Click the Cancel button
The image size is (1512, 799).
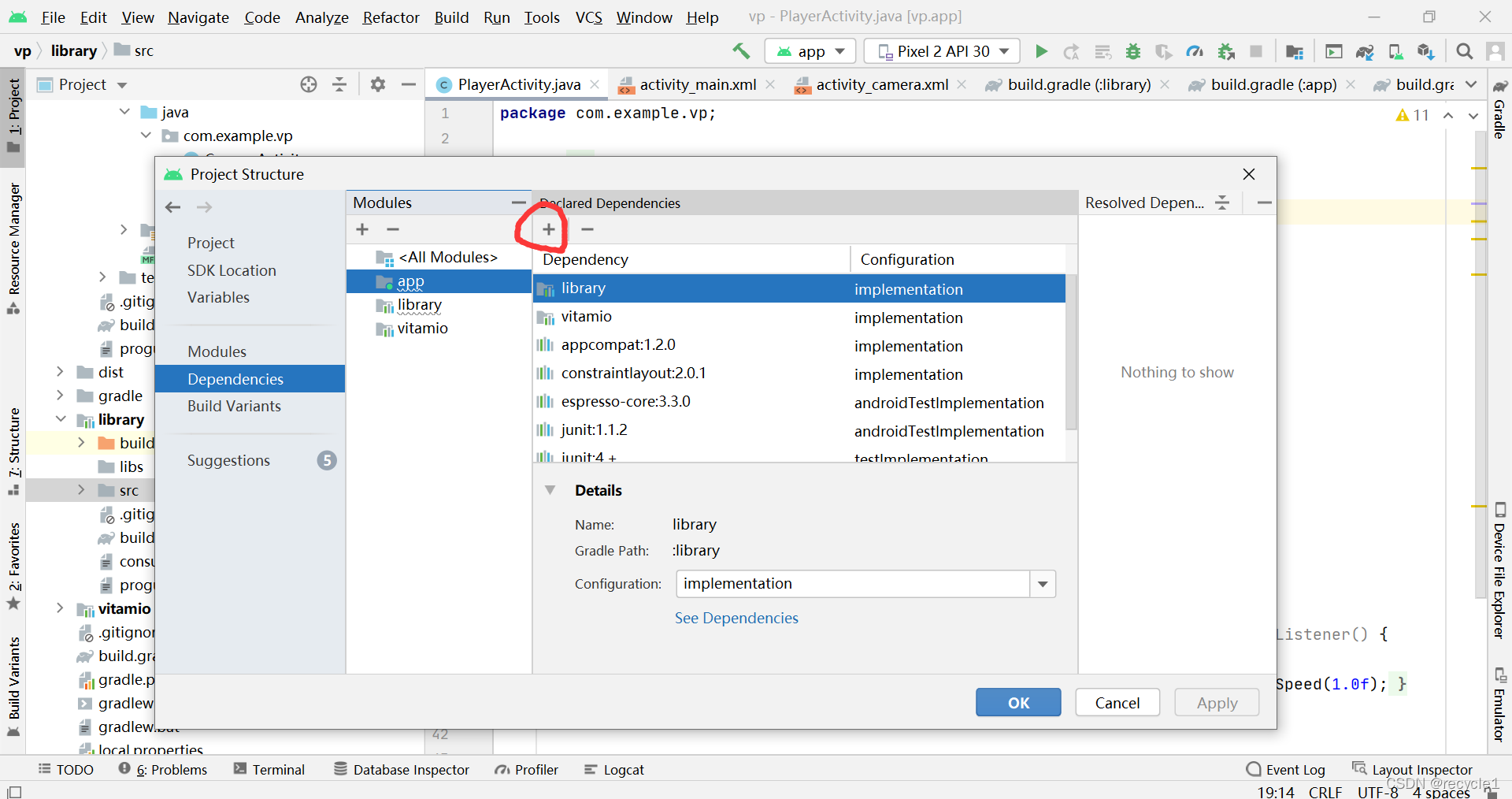1117,703
